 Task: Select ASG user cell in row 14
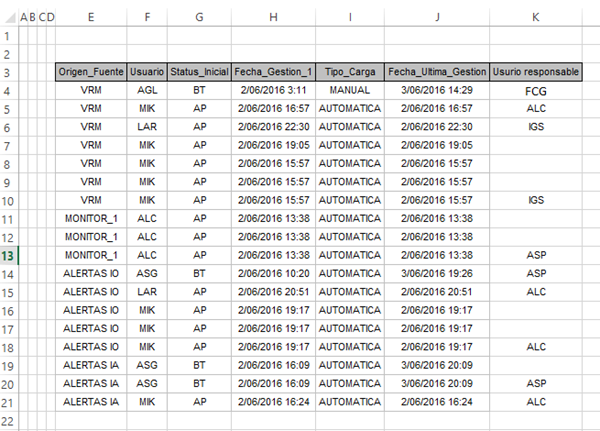[147, 274]
